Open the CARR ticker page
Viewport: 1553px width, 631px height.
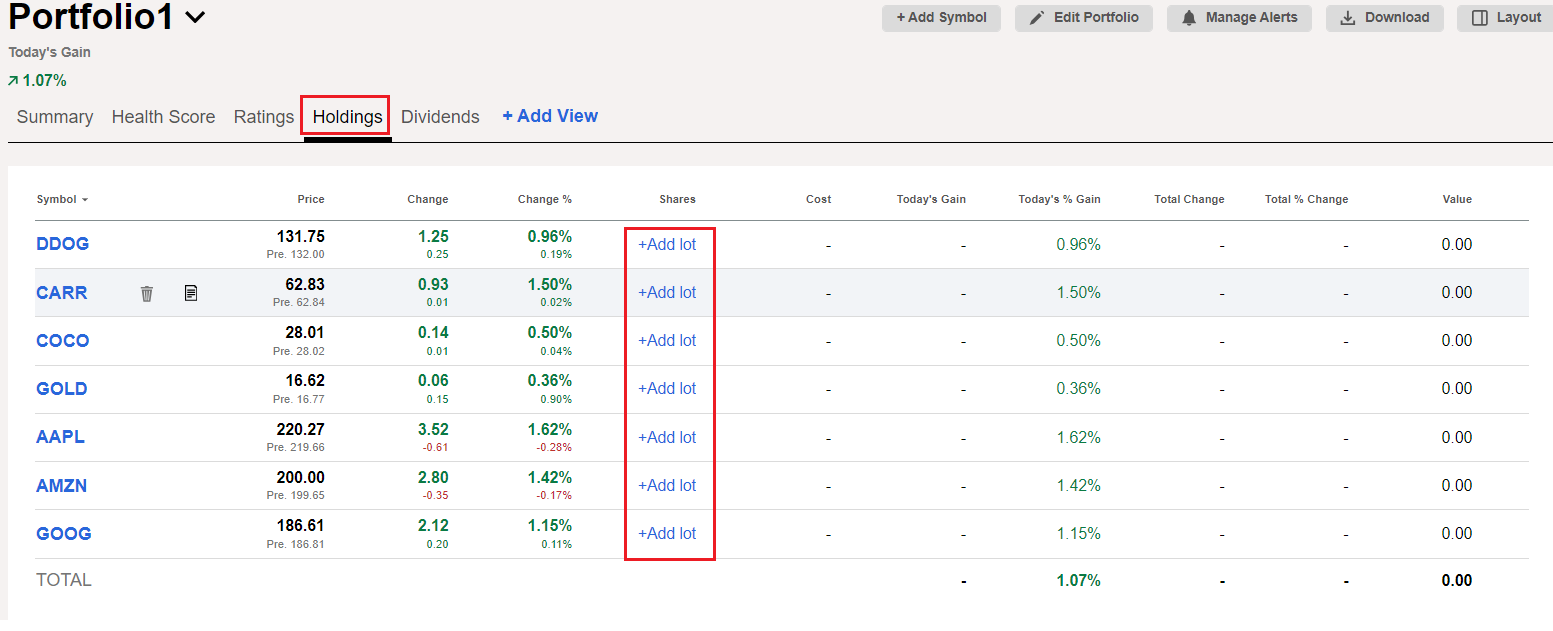point(61,292)
